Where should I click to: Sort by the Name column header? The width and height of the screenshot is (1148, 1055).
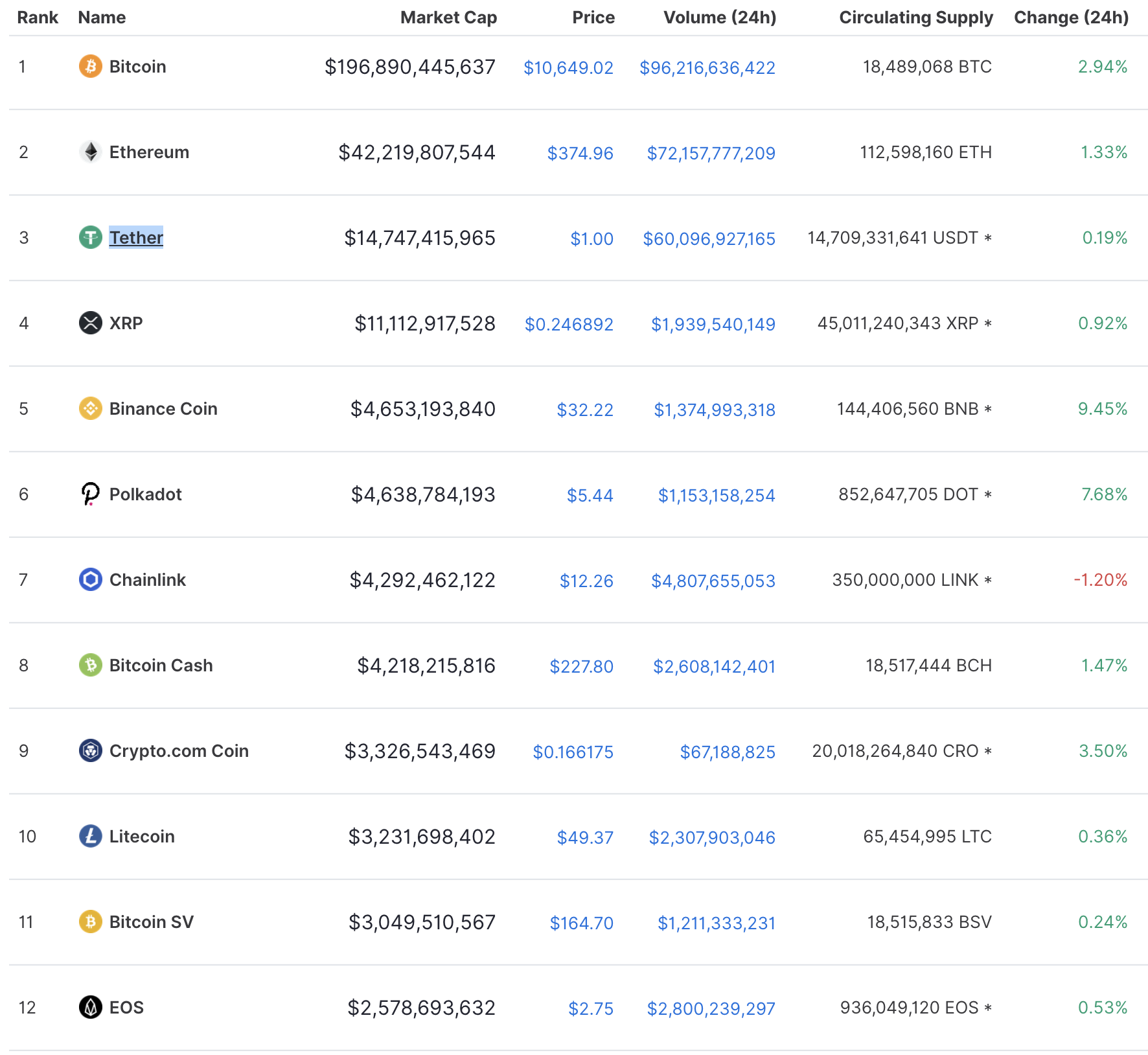tap(102, 17)
